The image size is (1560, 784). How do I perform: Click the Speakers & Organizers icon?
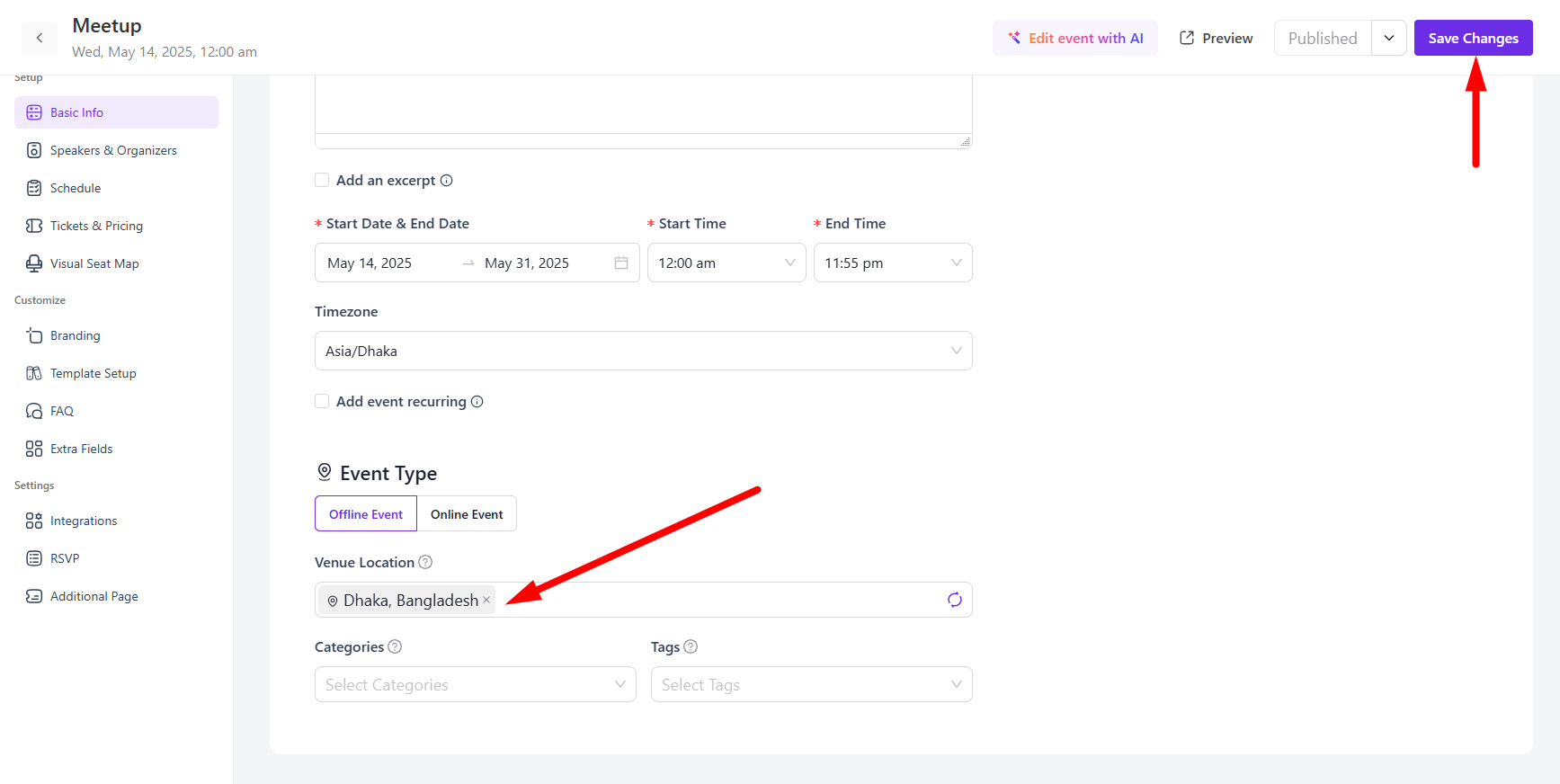tap(34, 150)
